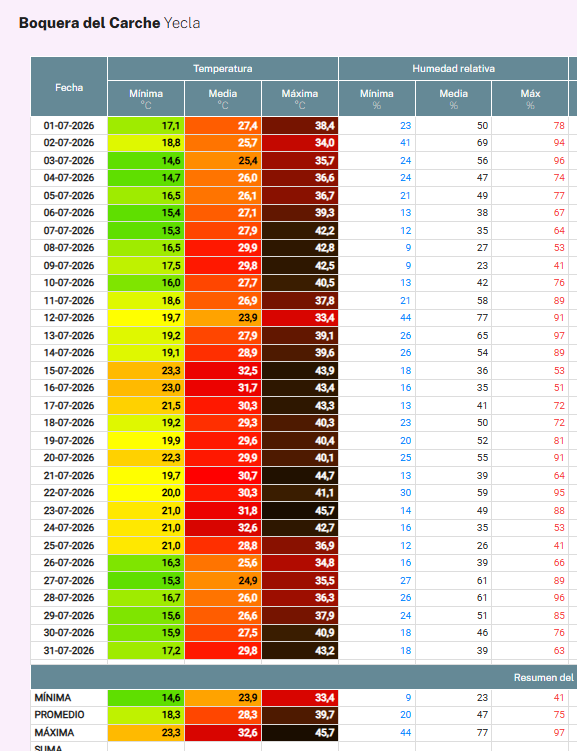The image size is (577, 751).
Task: Click PROMEDIO min temperature 18,3
Action: click(x=146, y=715)
